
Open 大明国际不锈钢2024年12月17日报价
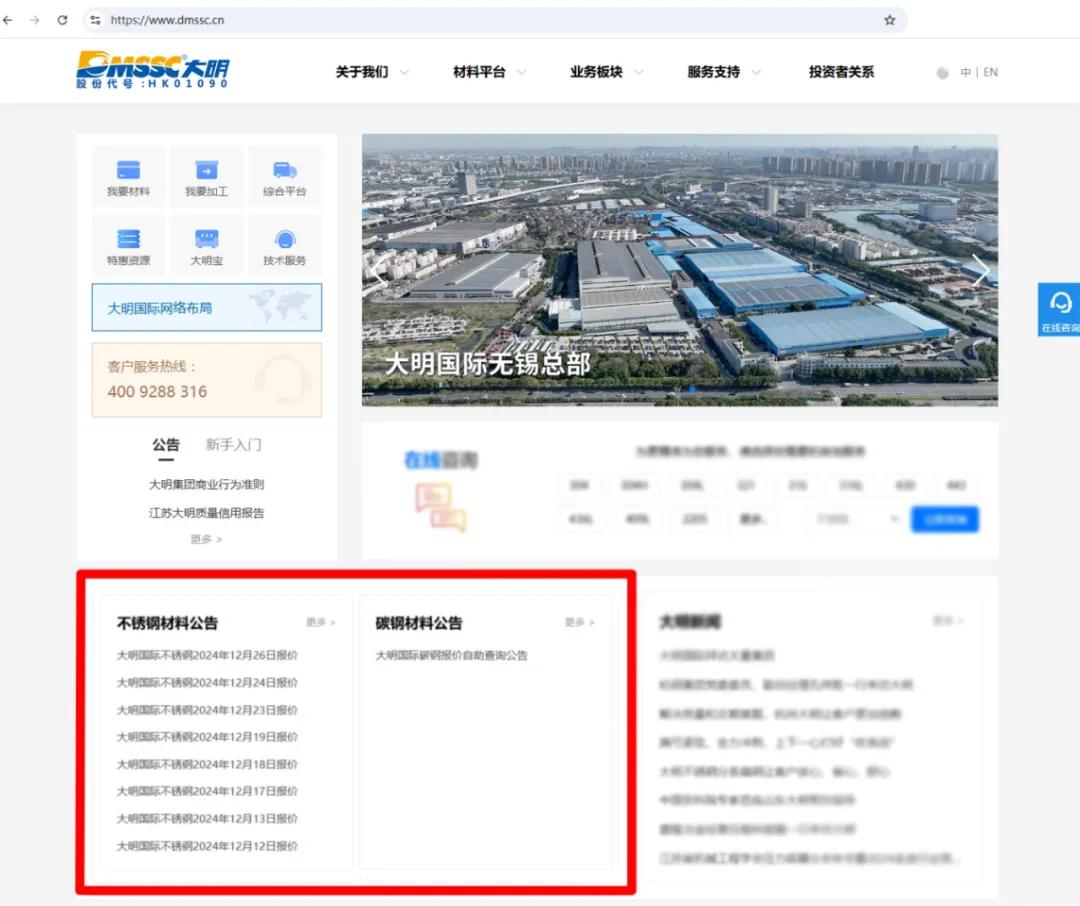(207, 792)
